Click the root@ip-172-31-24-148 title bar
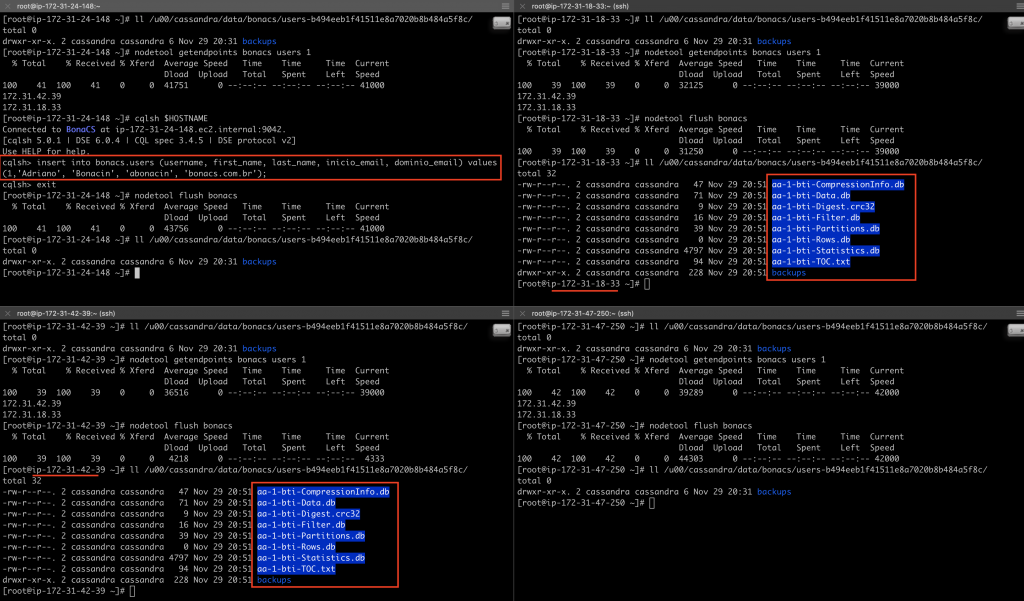Screen dimensions: 1024x601 60,6
